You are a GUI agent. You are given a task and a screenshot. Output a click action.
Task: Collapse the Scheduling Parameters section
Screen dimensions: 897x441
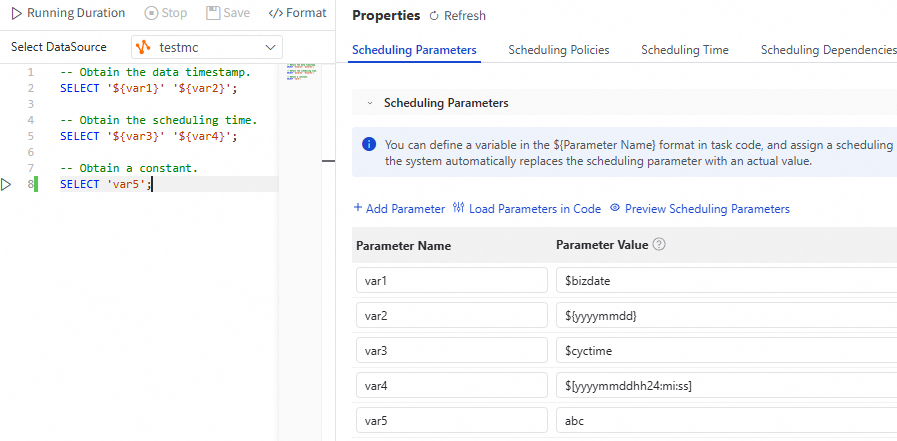click(x=369, y=103)
